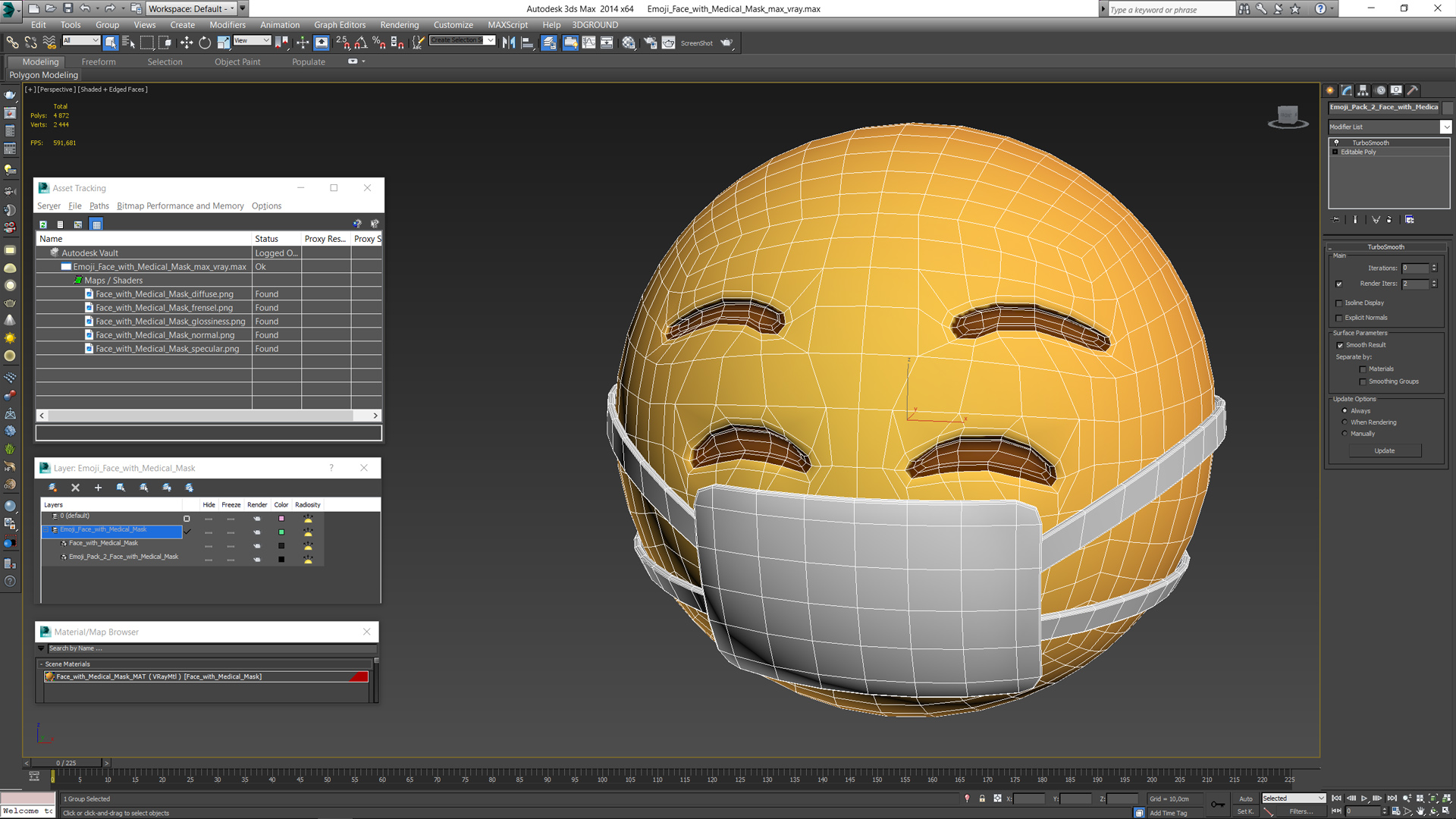Image resolution: width=1456 pixels, height=819 pixels.
Task: Switch to Freeform ribbon tab
Action: pyautogui.click(x=99, y=62)
